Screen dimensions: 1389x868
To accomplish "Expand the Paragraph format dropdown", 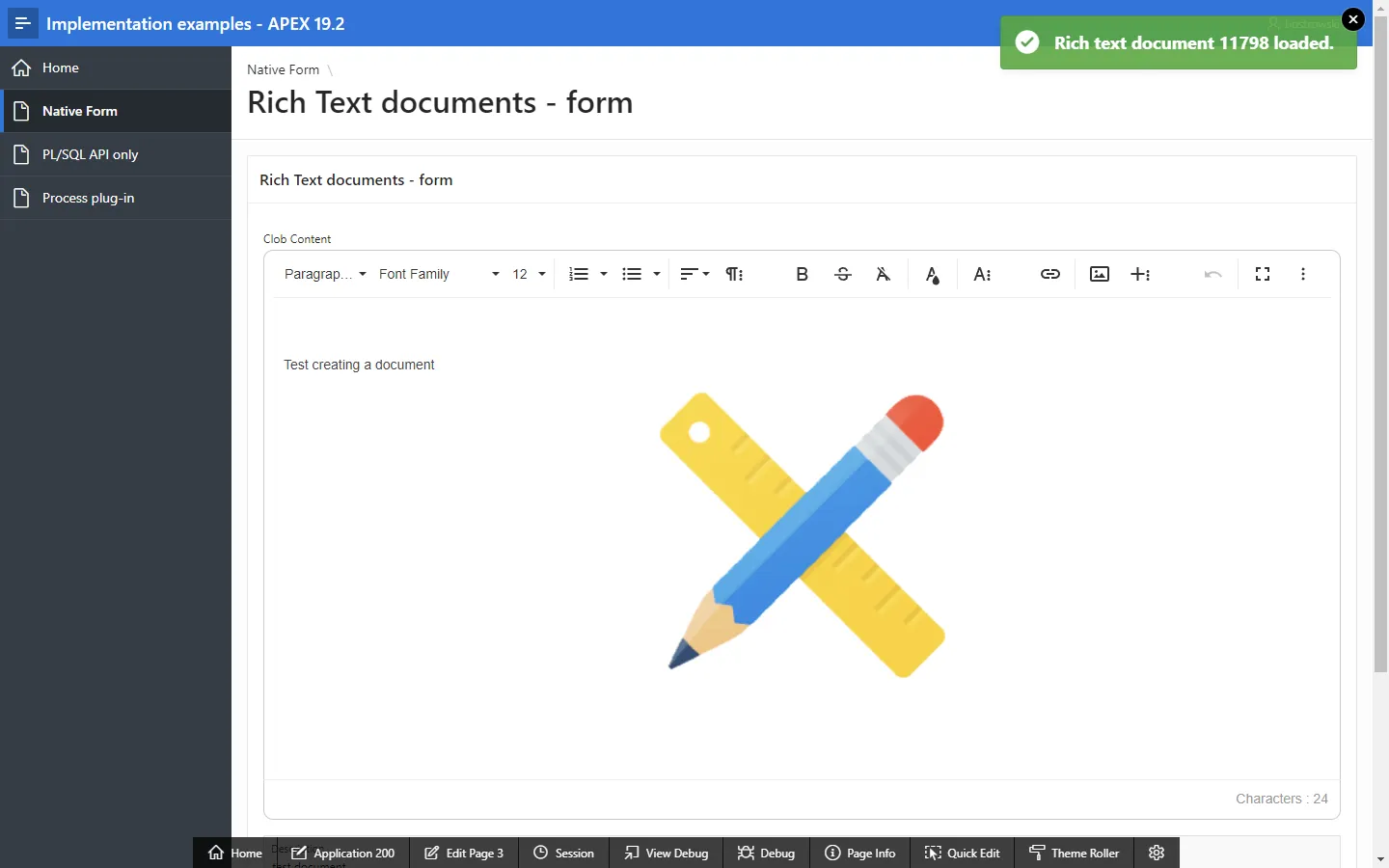I will [325, 274].
